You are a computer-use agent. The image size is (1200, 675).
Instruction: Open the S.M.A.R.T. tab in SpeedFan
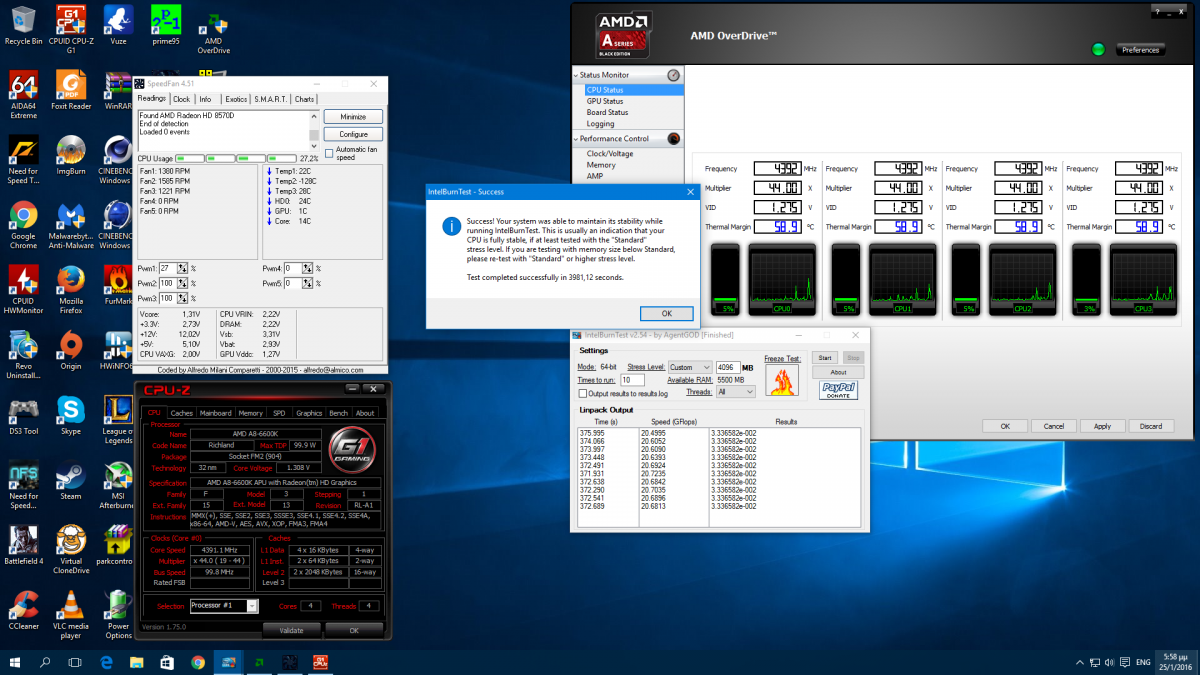270,99
